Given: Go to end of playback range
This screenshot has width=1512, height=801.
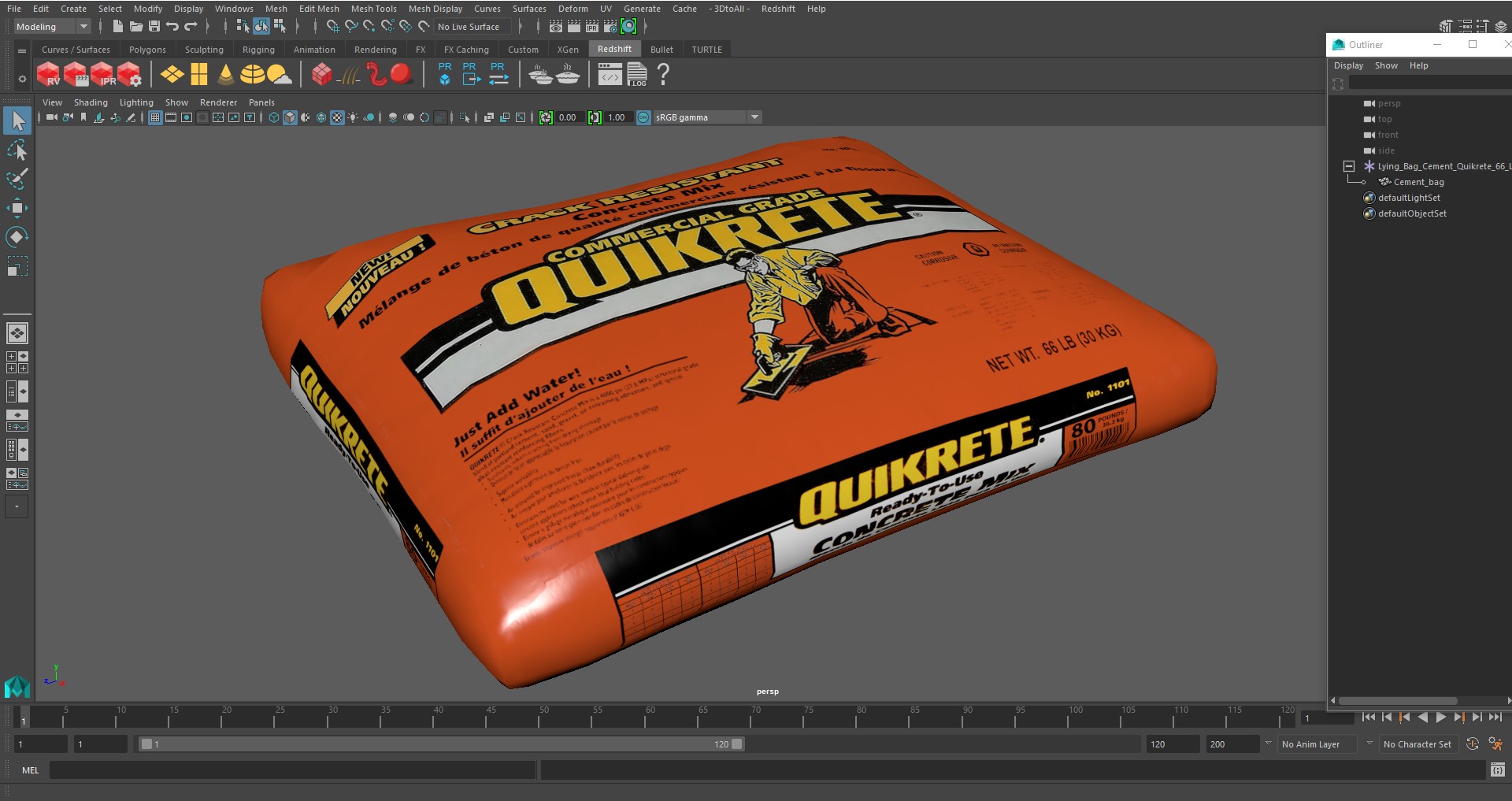Looking at the screenshot, I should click(1495, 718).
